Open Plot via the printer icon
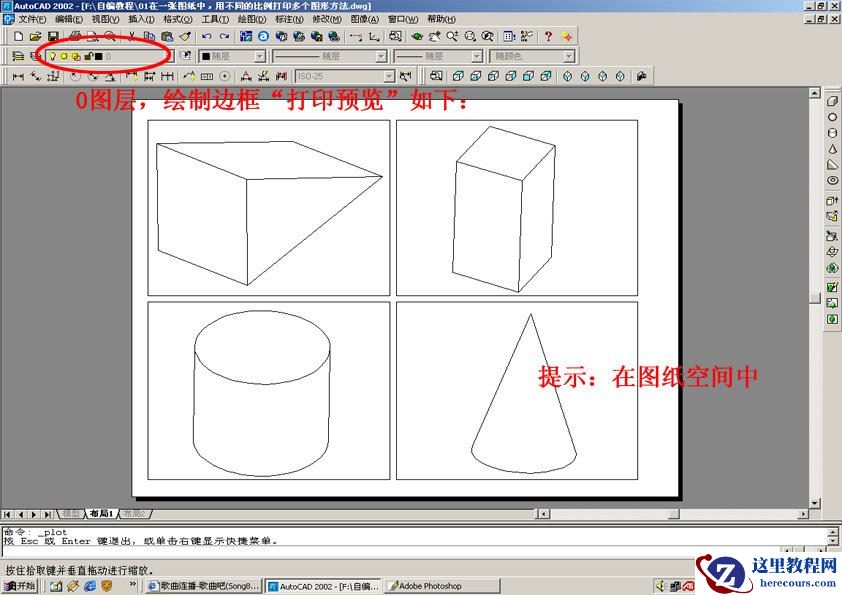Image resolution: width=842 pixels, height=595 pixels. click(x=78, y=37)
